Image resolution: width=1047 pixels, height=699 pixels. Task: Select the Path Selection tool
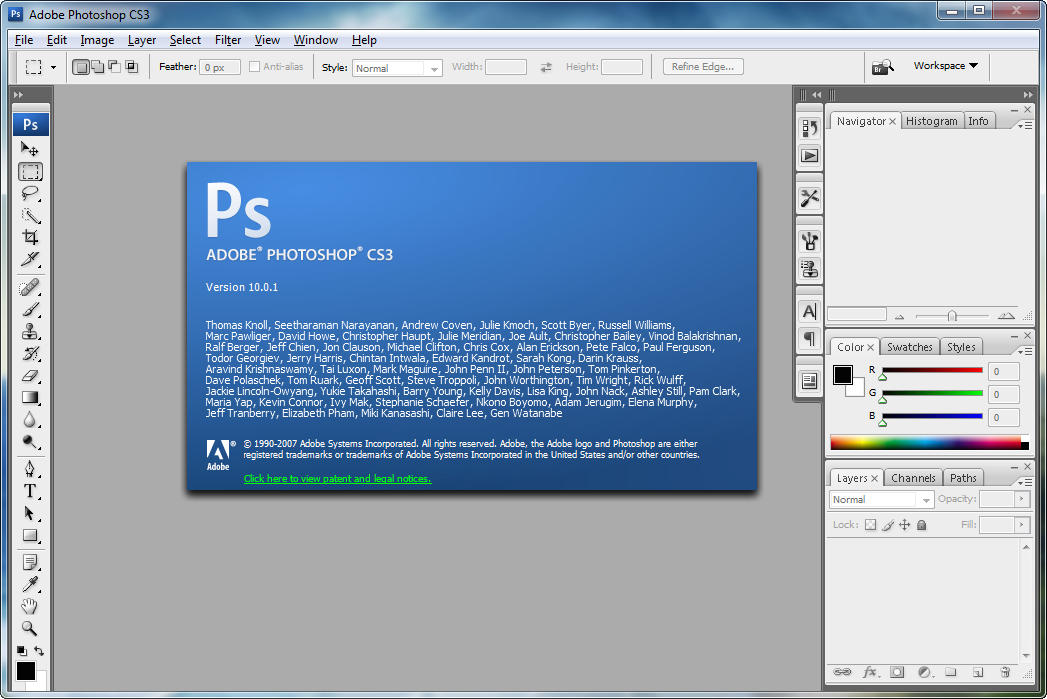(x=30, y=513)
